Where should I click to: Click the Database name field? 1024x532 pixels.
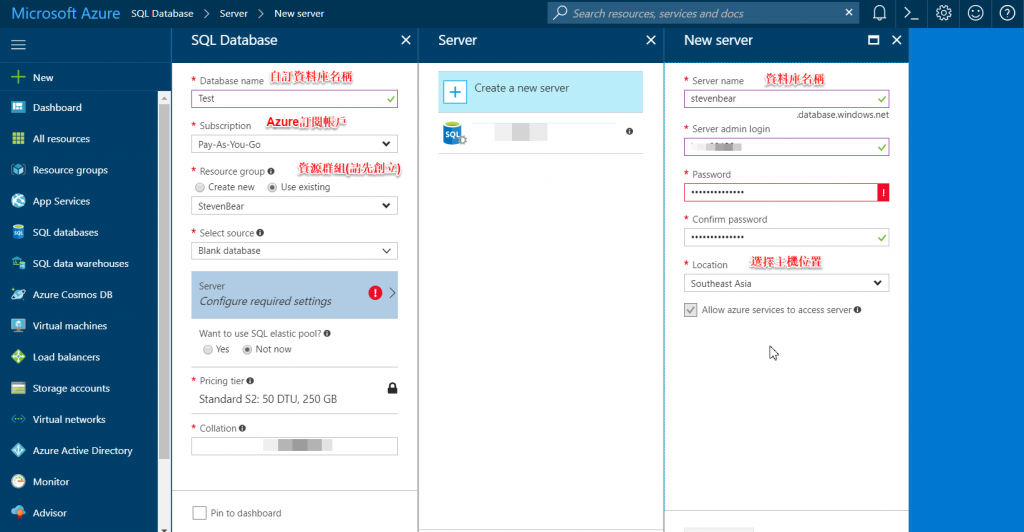(295, 99)
